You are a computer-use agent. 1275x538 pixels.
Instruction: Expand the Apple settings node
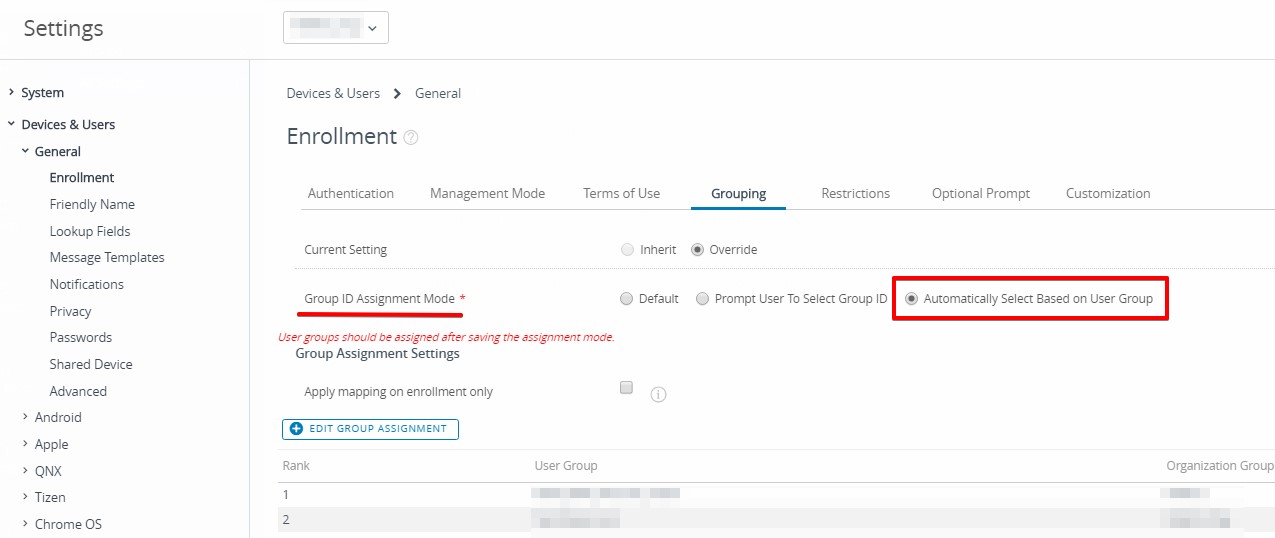pos(25,445)
